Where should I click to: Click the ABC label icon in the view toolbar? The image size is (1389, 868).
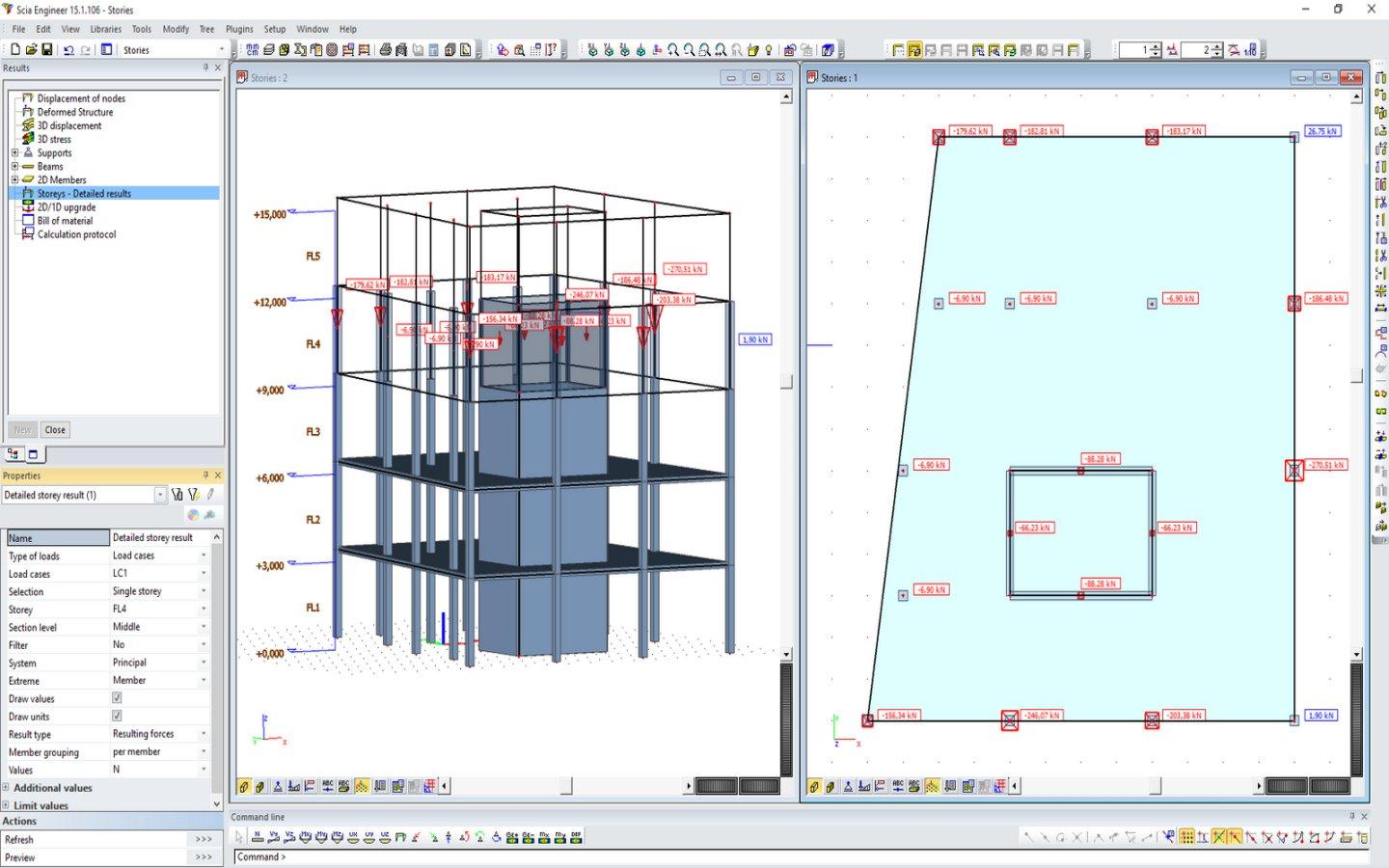(327, 786)
